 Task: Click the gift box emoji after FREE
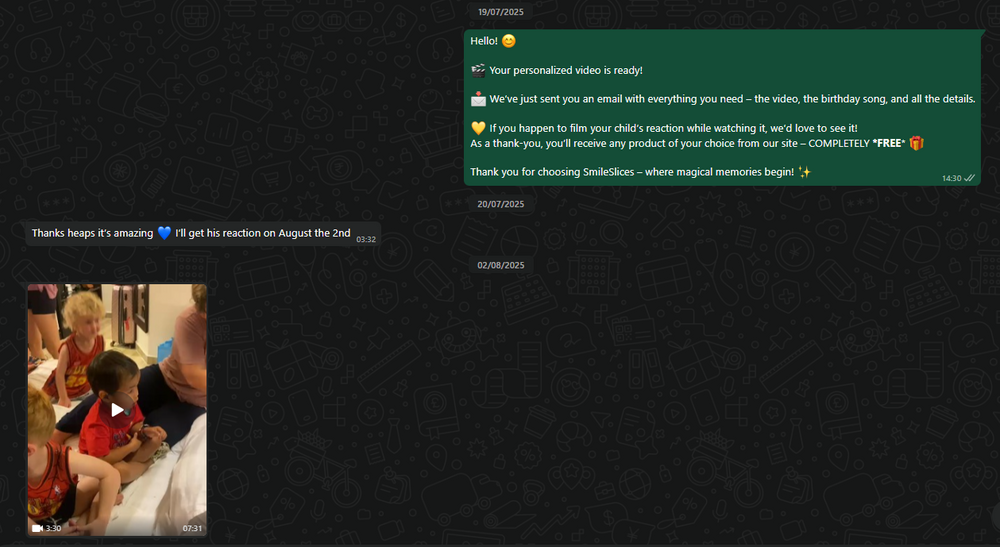click(916, 143)
